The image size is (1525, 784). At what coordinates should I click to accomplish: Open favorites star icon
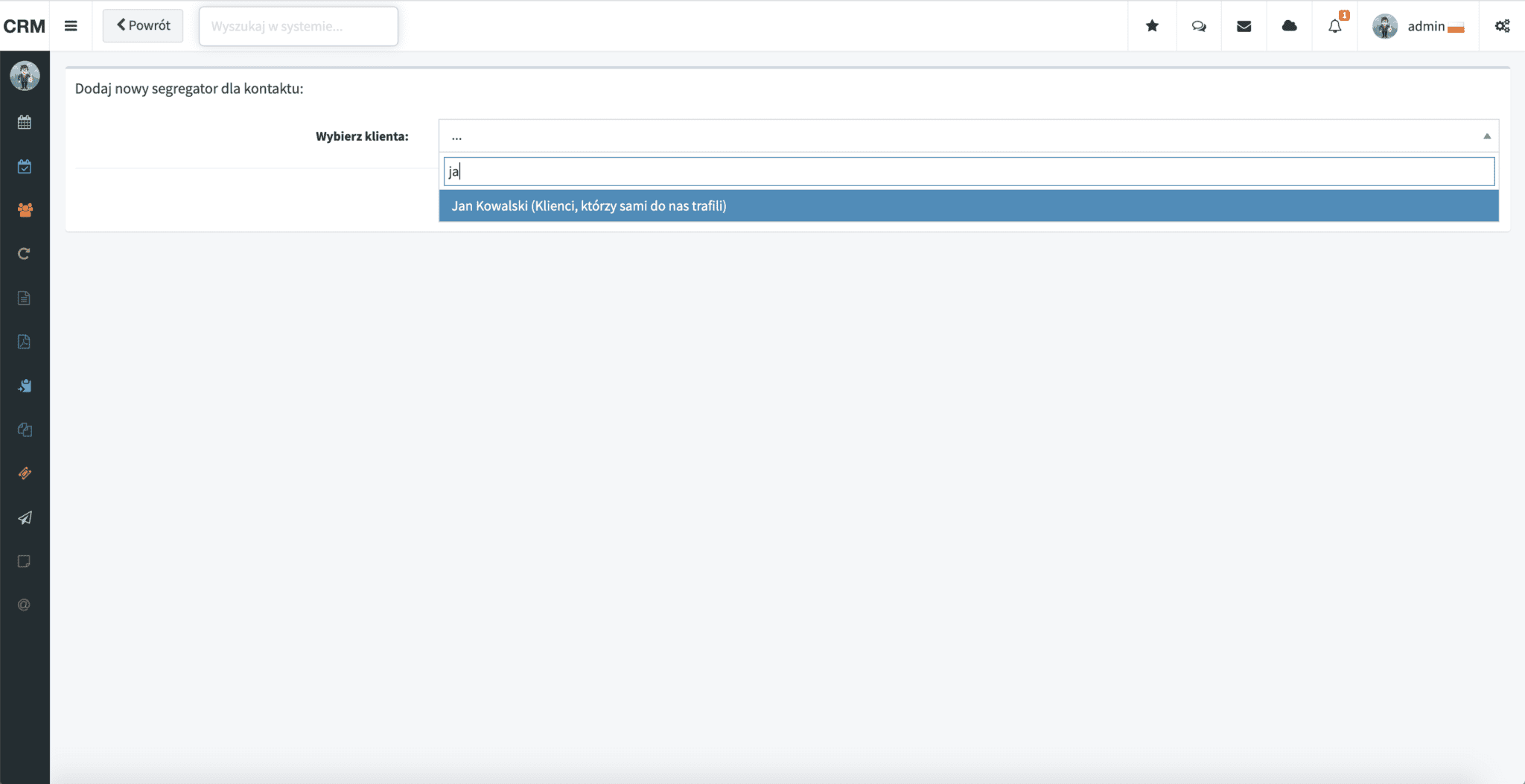(1152, 26)
